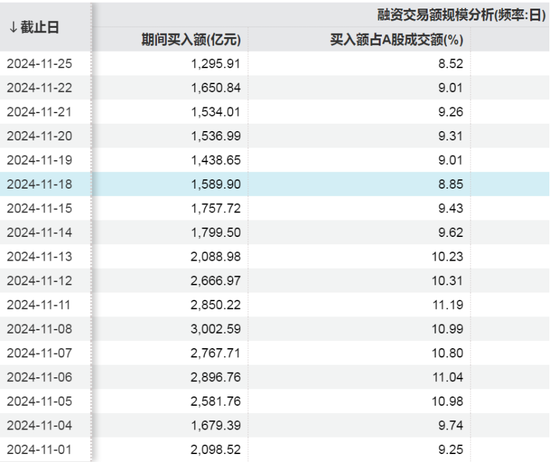
Task: Sort by the 截止日 column header
Action: pyautogui.click(x=34, y=27)
